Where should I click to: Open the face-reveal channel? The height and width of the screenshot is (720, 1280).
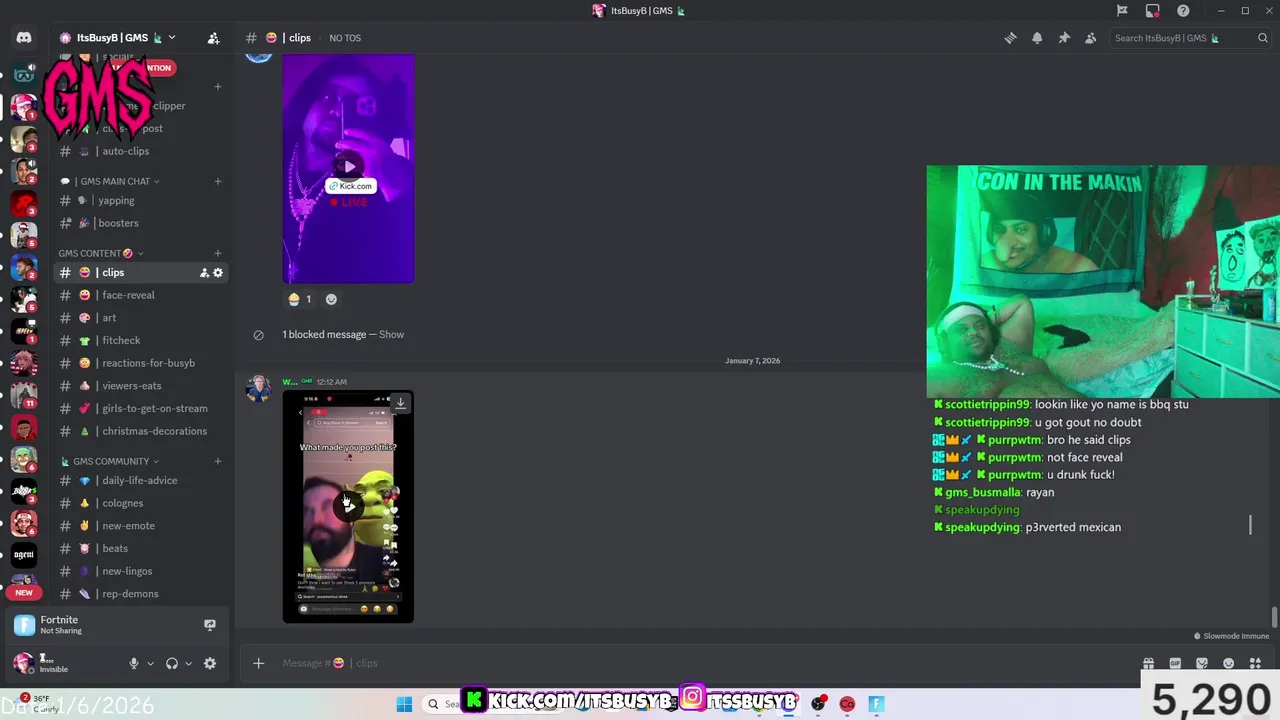tap(141, 295)
